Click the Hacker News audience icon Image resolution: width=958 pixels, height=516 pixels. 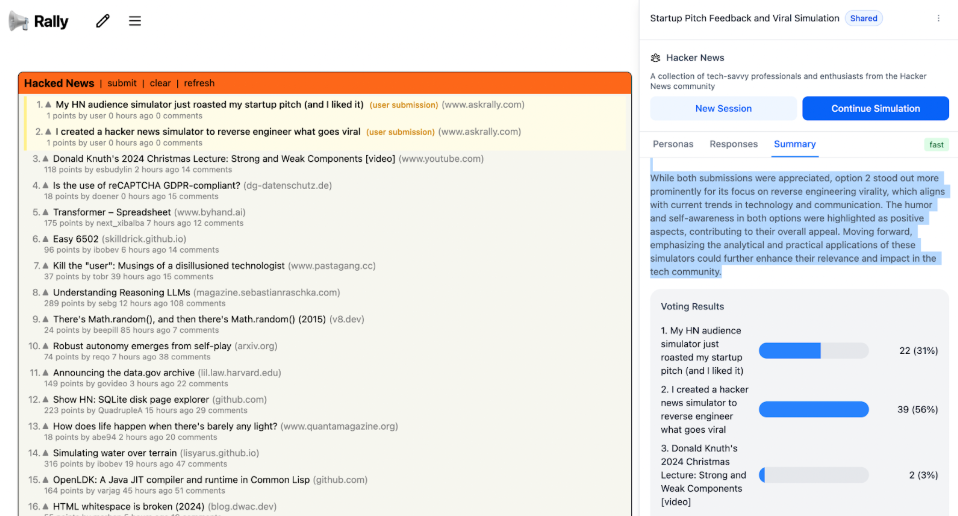click(x=656, y=58)
